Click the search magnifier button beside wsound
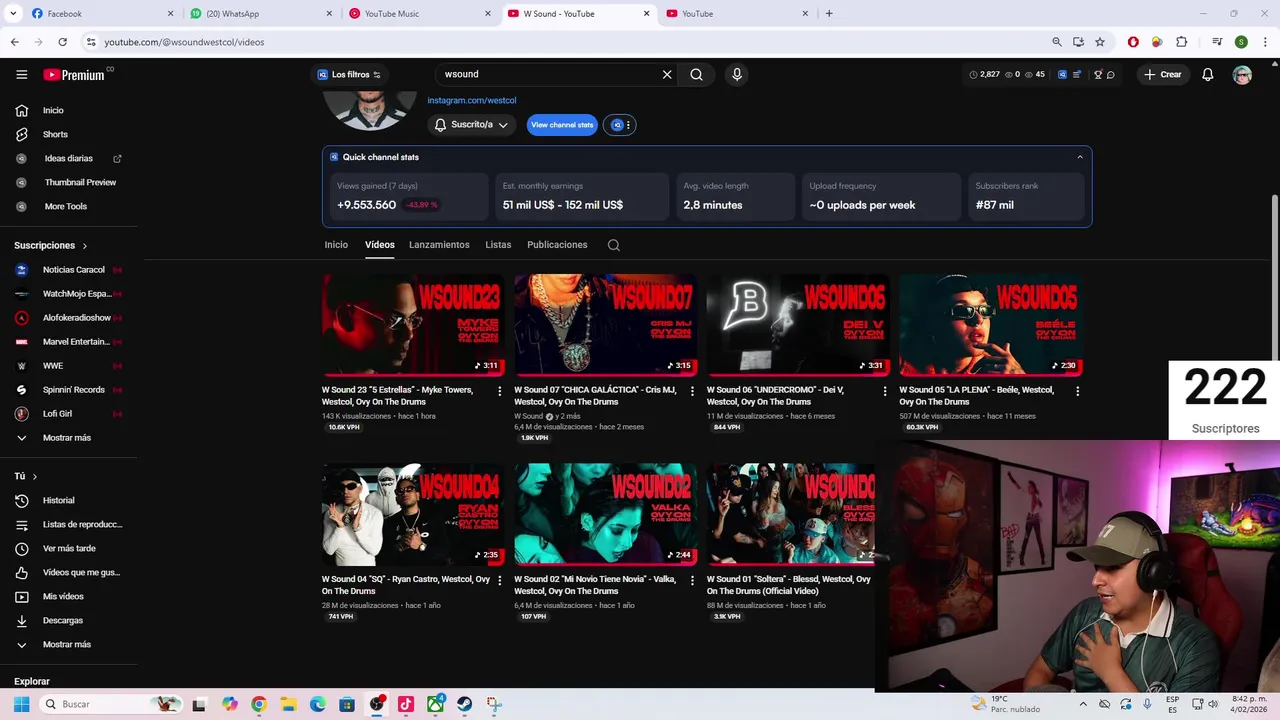1280x720 pixels. (x=696, y=74)
